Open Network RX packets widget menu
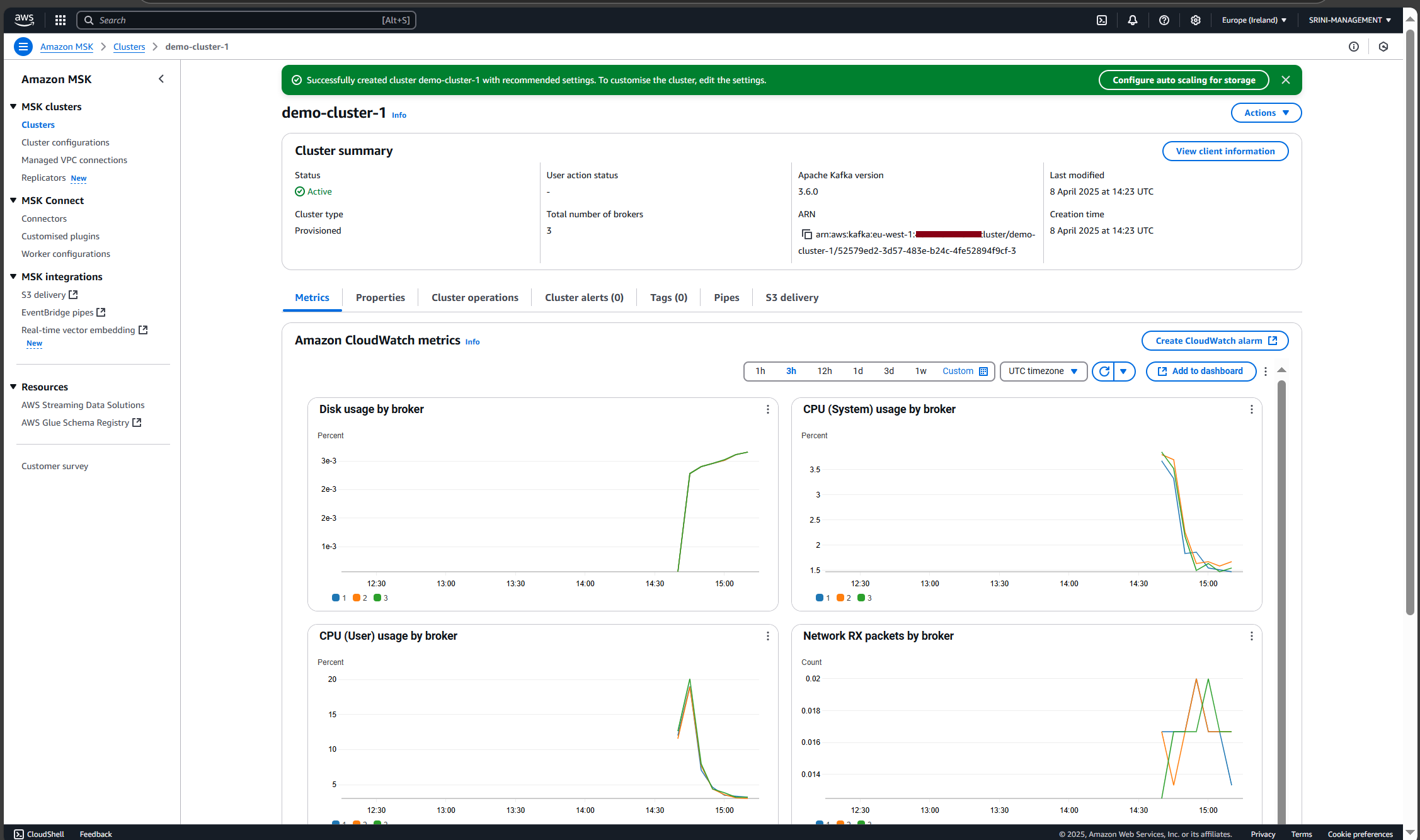This screenshot has width=1420, height=840. [1251, 636]
